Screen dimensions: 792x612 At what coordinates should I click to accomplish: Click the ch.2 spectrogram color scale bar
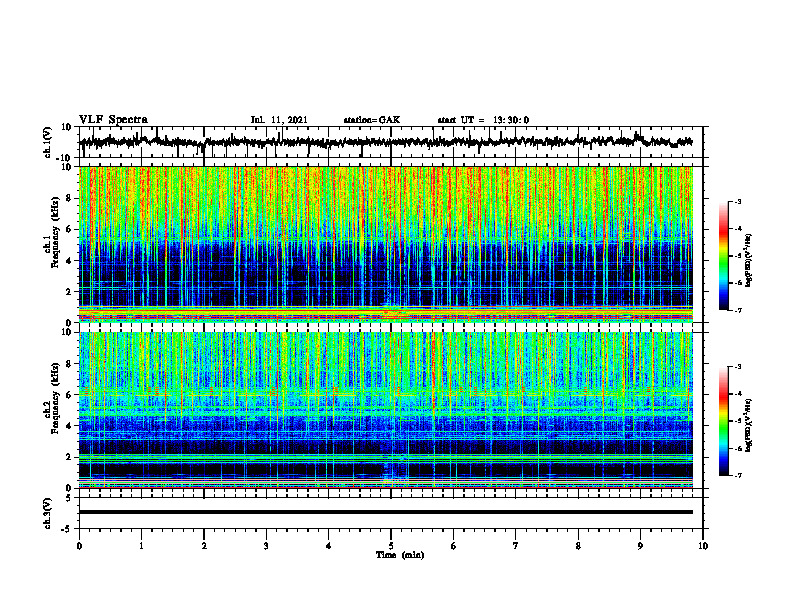pos(723,421)
